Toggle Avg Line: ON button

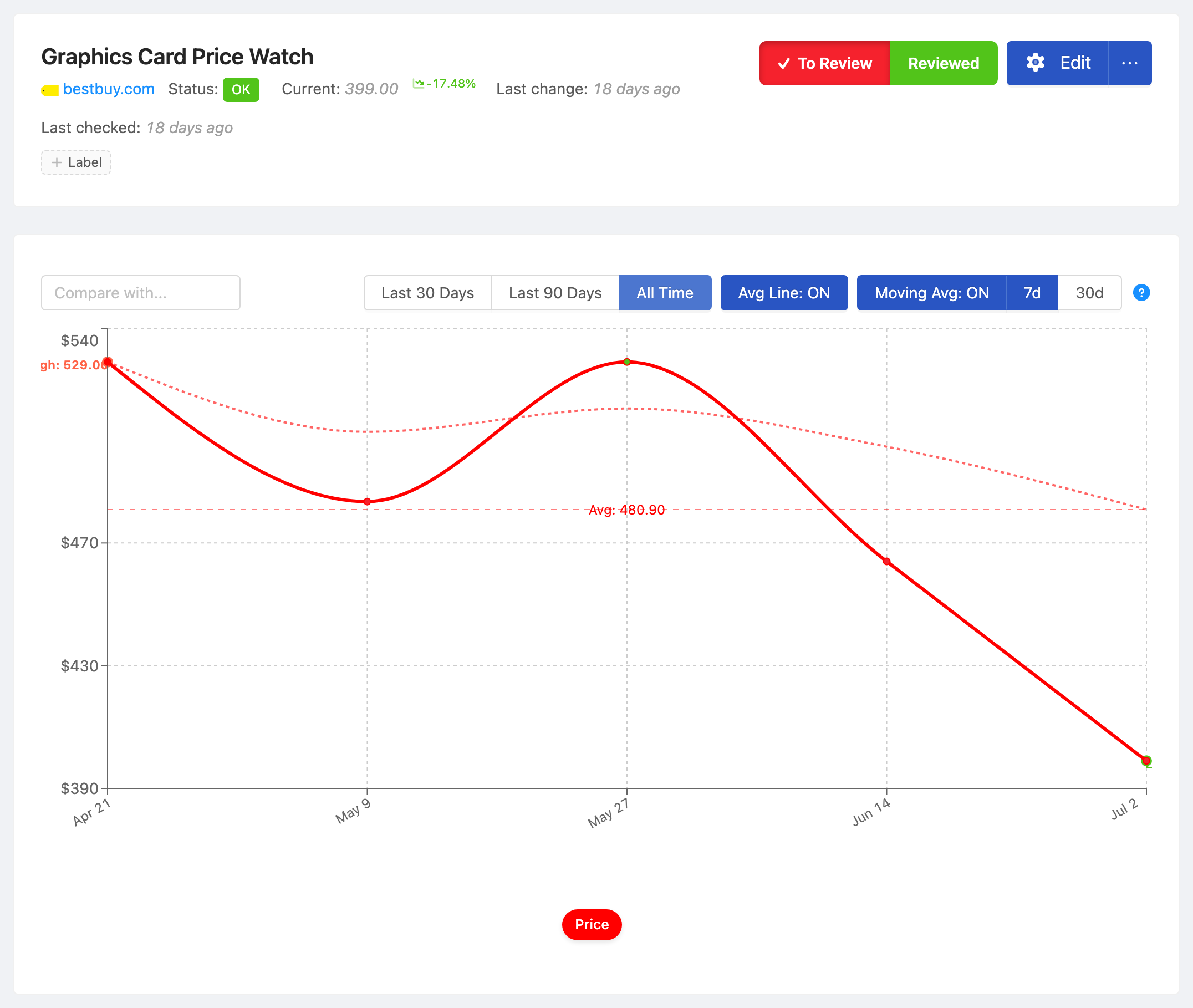784,293
